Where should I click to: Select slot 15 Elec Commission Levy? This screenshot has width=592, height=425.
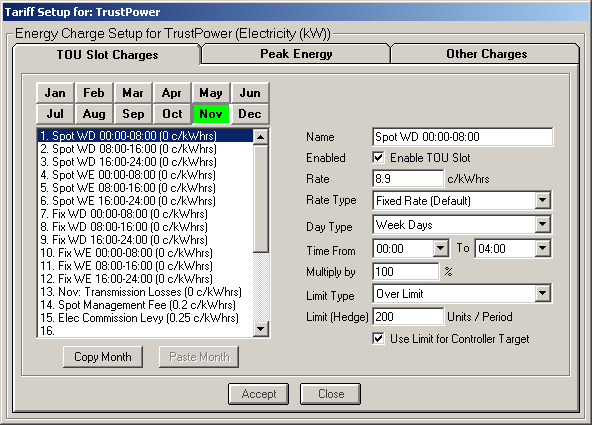pos(145,318)
